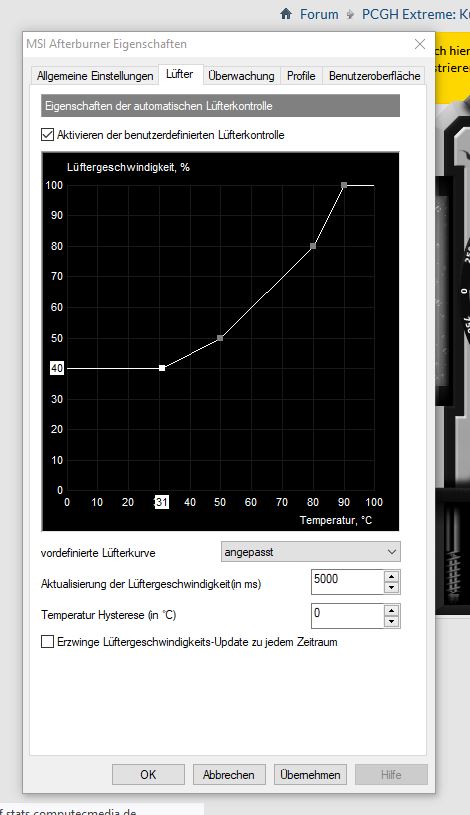The width and height of the screenshot is (470, 815).
Task: Go to the Benutzeroberfläche tab
Action: [x=374, y=76]
